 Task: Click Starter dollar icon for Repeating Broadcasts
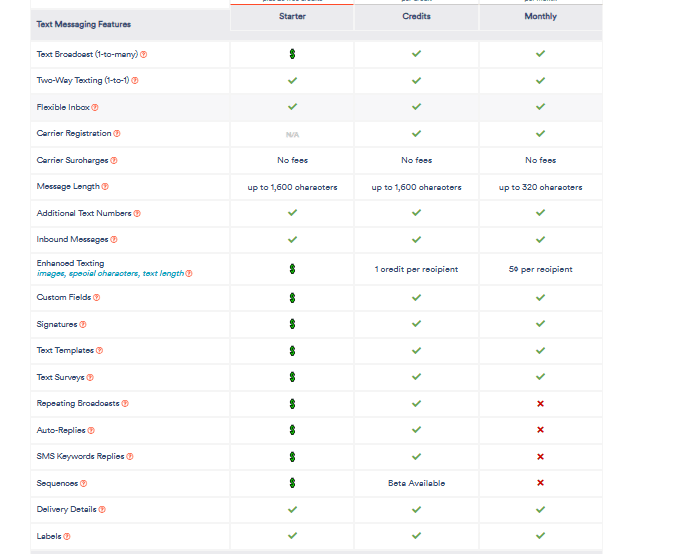pos(292,404)
